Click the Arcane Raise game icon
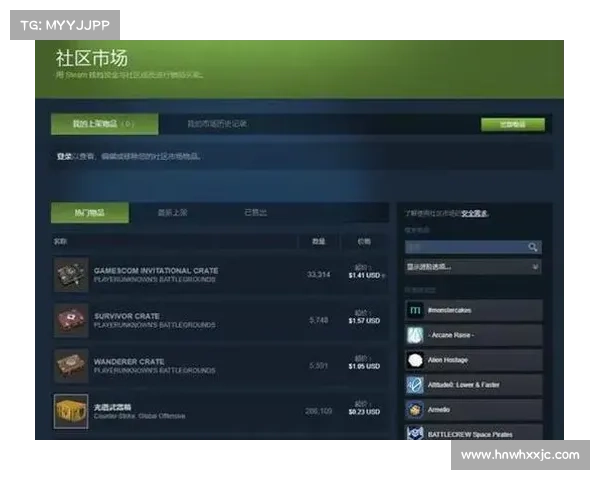This screenshot has width=600, height=480. 415,335
